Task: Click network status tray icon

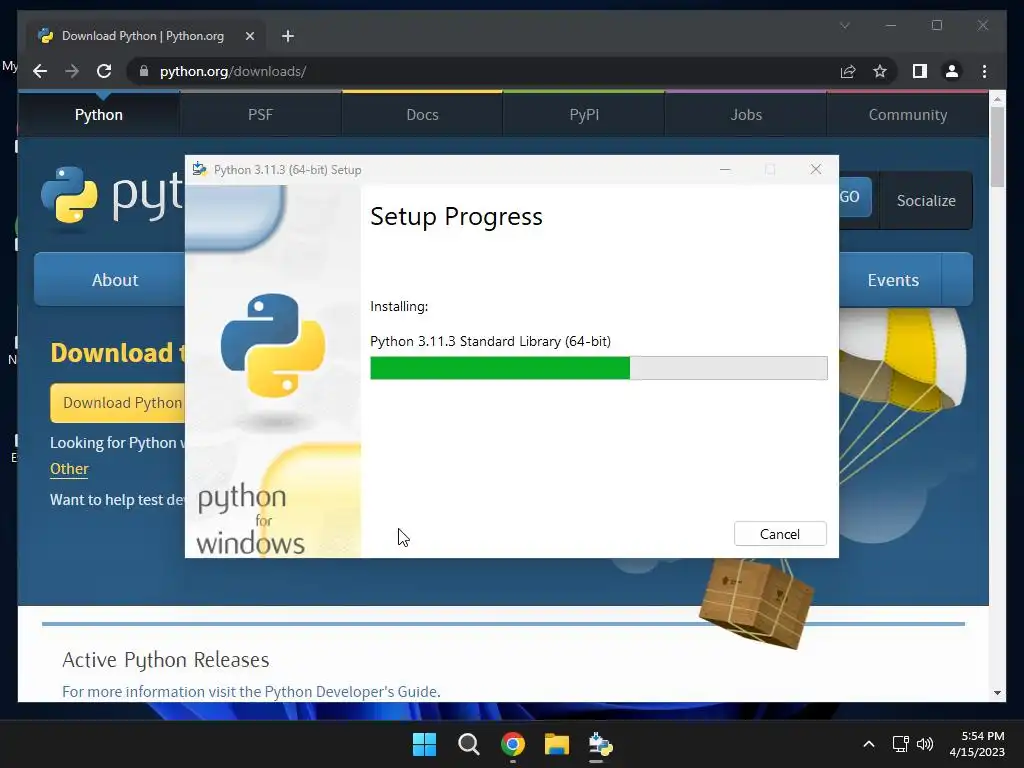Action: click(x=901, y=744)
